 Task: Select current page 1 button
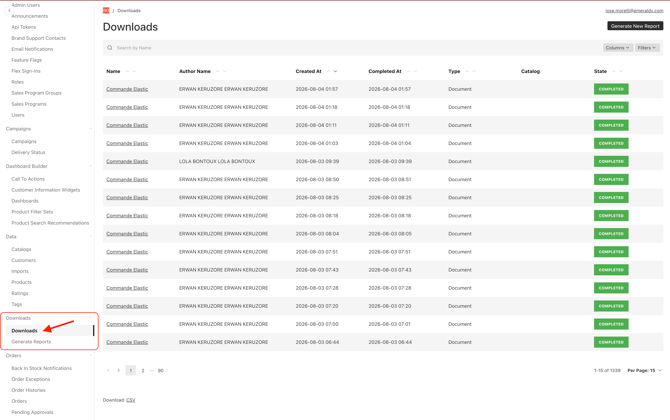[x=131, y=370]
